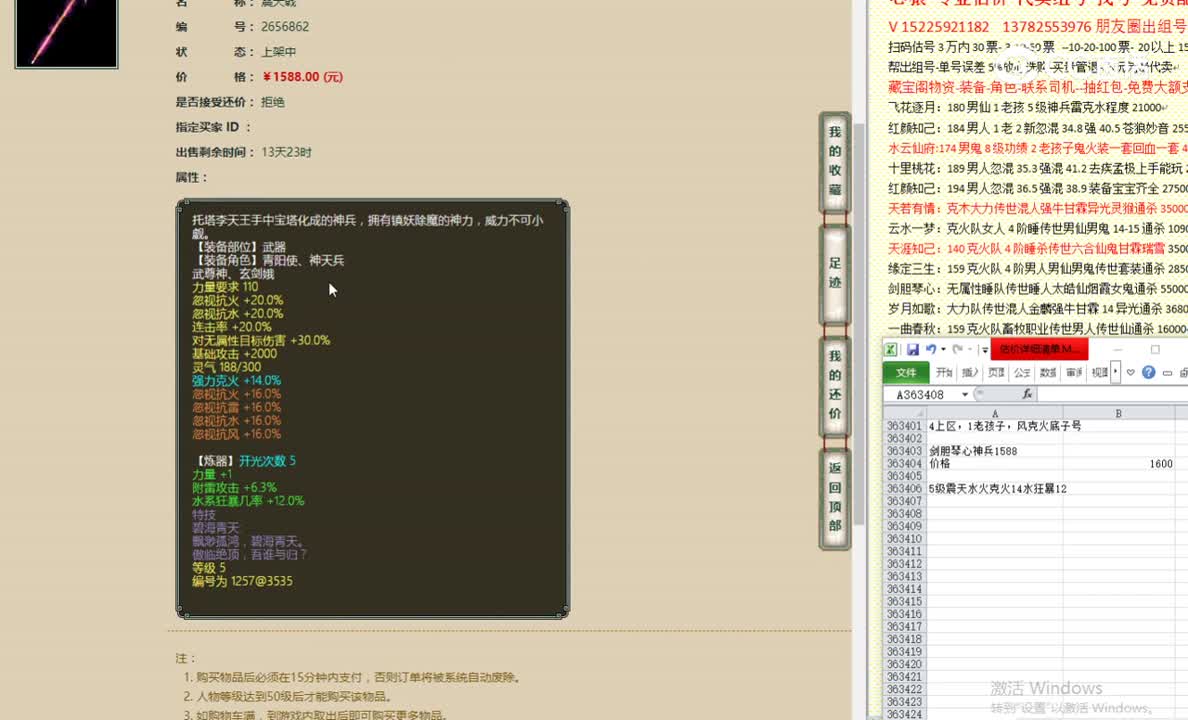1188x720 pixels.
Task: Click the weapon item thumbnail at top left
Action: coord(65,33)
